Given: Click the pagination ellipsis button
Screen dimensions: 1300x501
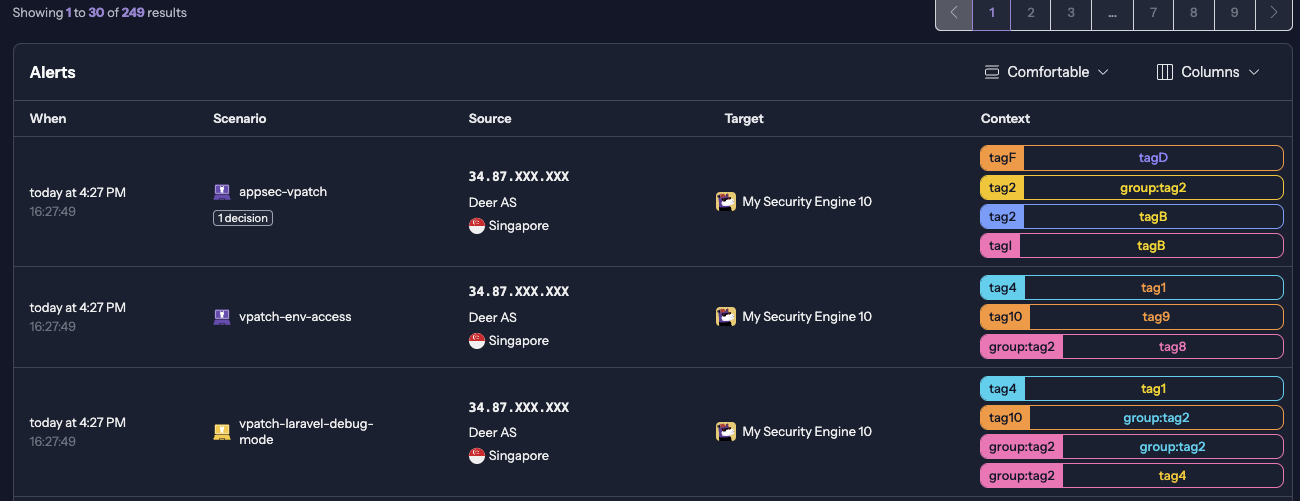Looking at the screenshot, I should tap(1112, 13).
